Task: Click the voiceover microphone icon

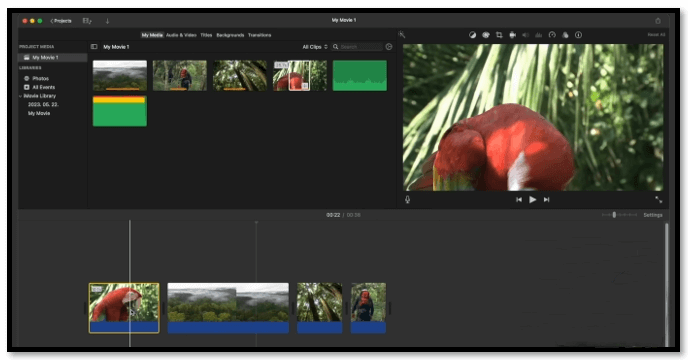Action: tap(408, 200)
